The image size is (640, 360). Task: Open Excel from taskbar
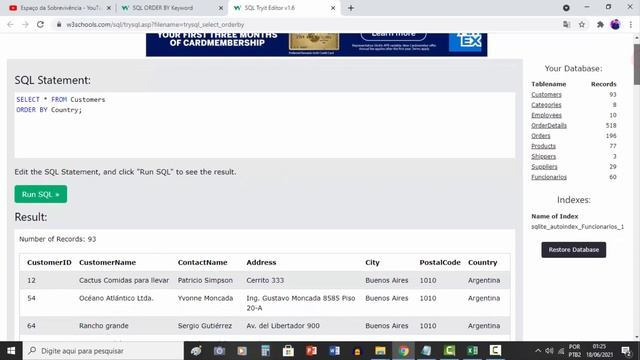[x=472, y=351]
